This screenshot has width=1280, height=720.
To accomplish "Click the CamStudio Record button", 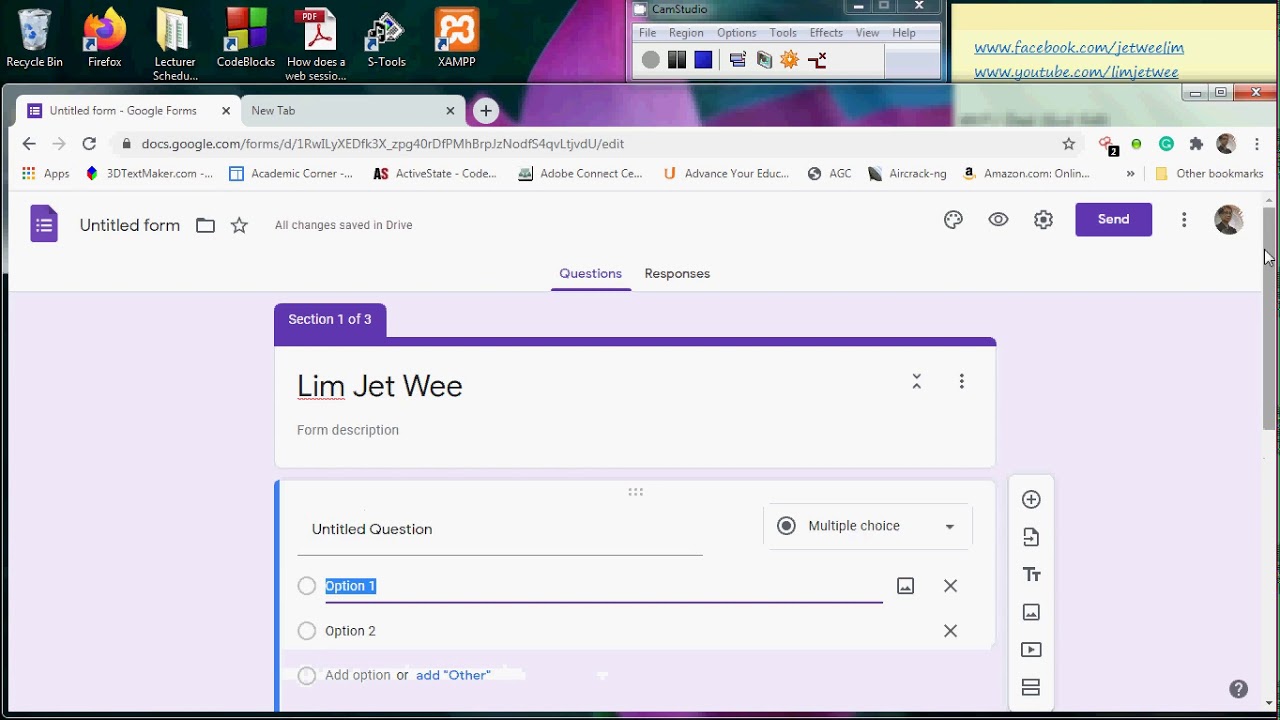I will [x=651, y=60].
